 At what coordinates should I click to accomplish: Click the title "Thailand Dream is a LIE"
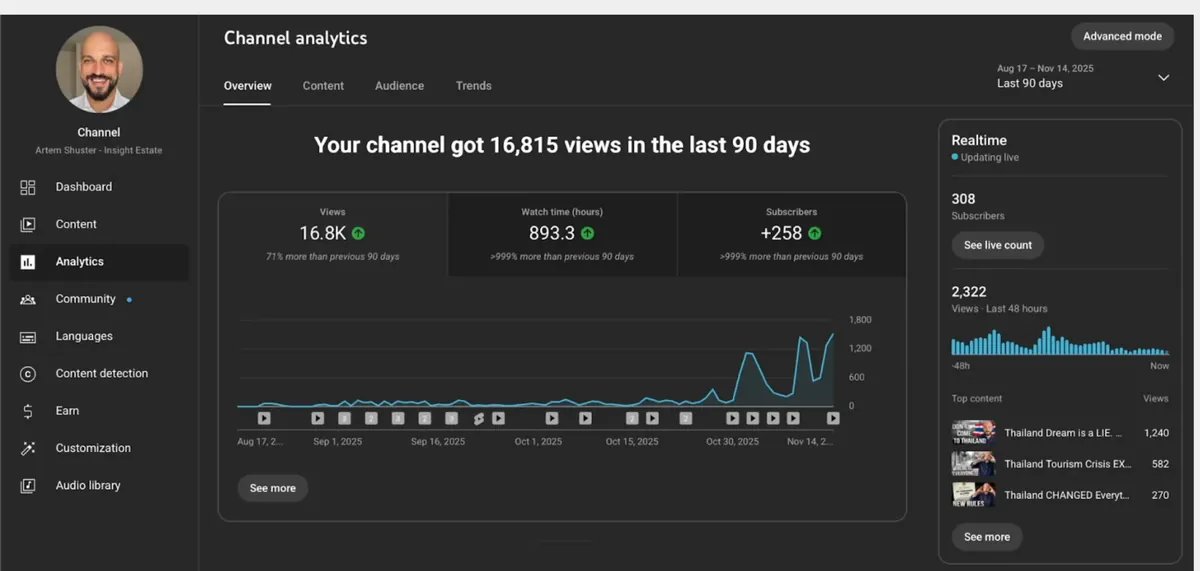coord(1063,433)
